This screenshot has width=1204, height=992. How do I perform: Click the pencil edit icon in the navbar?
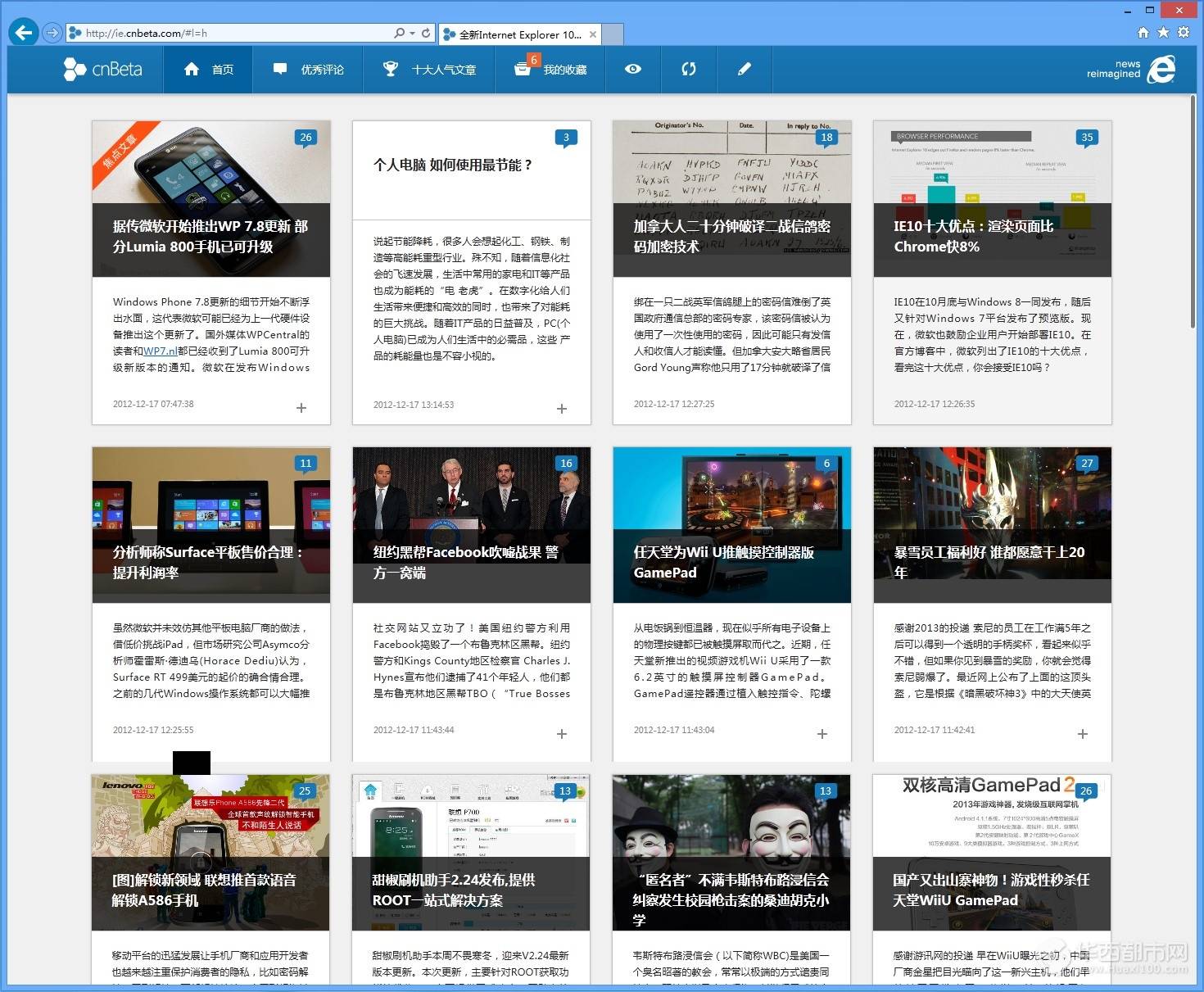pyautogui.click(x=745, y=70)
